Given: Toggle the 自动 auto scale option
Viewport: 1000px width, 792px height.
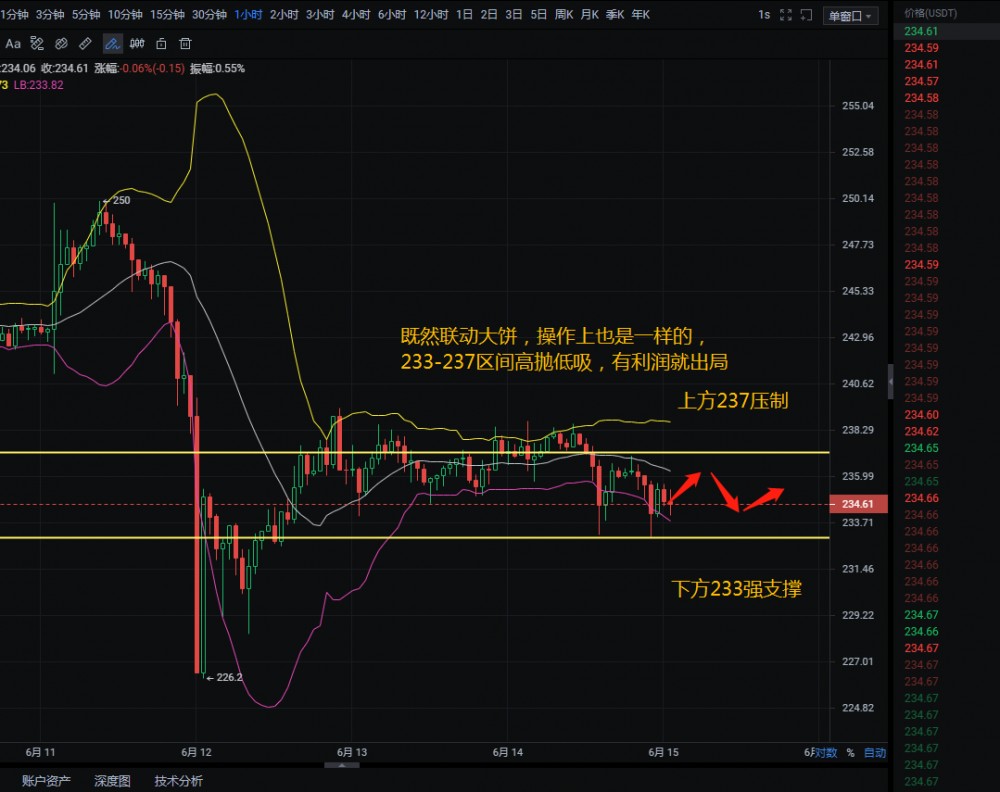Looking at the screenshot, I should [874, 753].
